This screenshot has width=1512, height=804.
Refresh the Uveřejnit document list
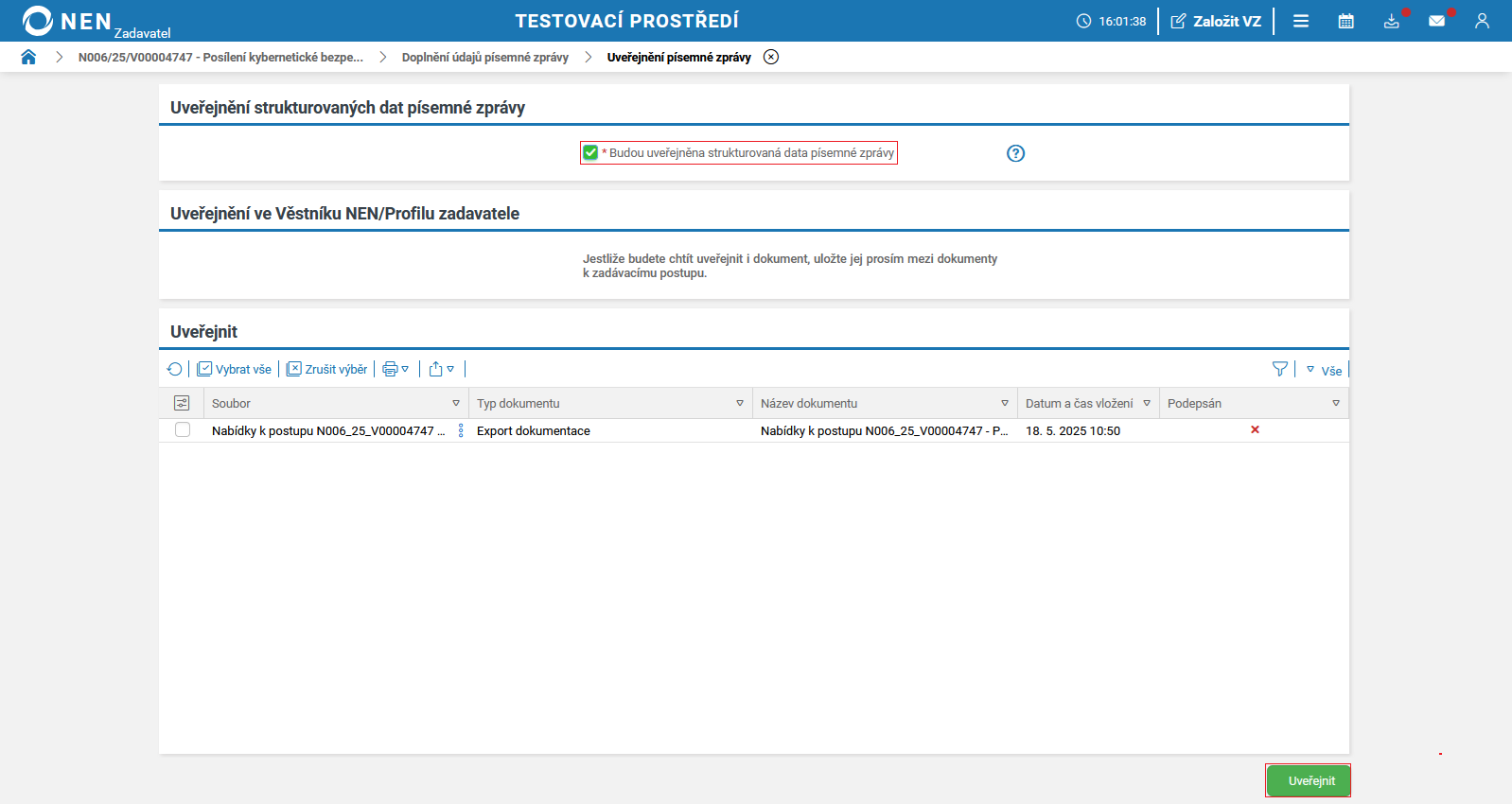pyautogui.click(x=175, y=369)
